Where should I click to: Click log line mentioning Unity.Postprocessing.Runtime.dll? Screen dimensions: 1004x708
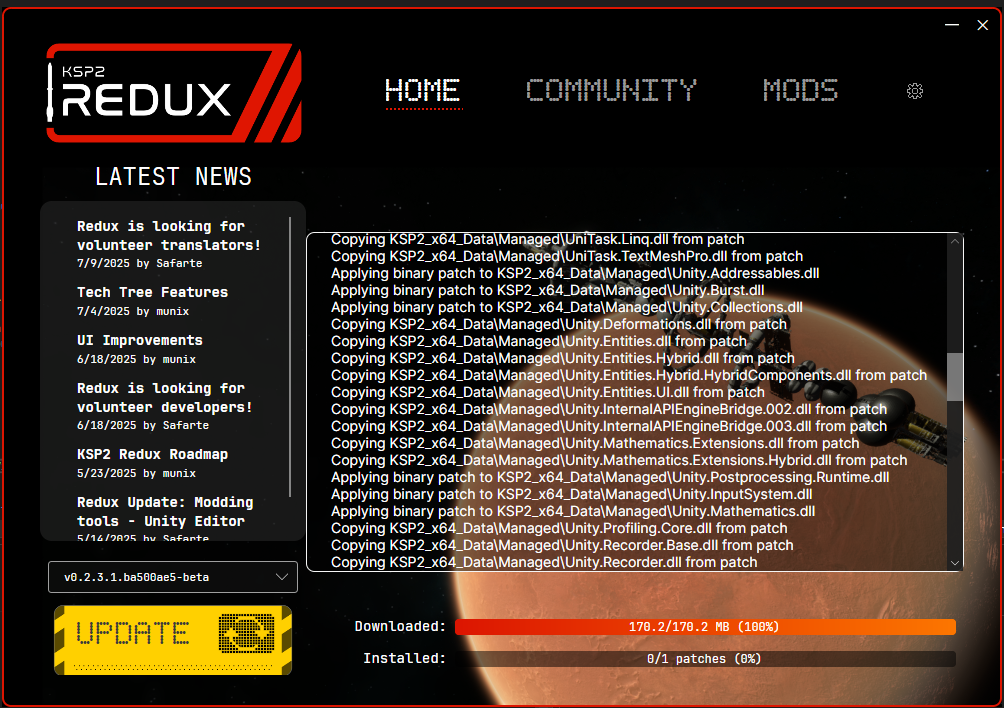pyautogui.click(x=610, y=478)
